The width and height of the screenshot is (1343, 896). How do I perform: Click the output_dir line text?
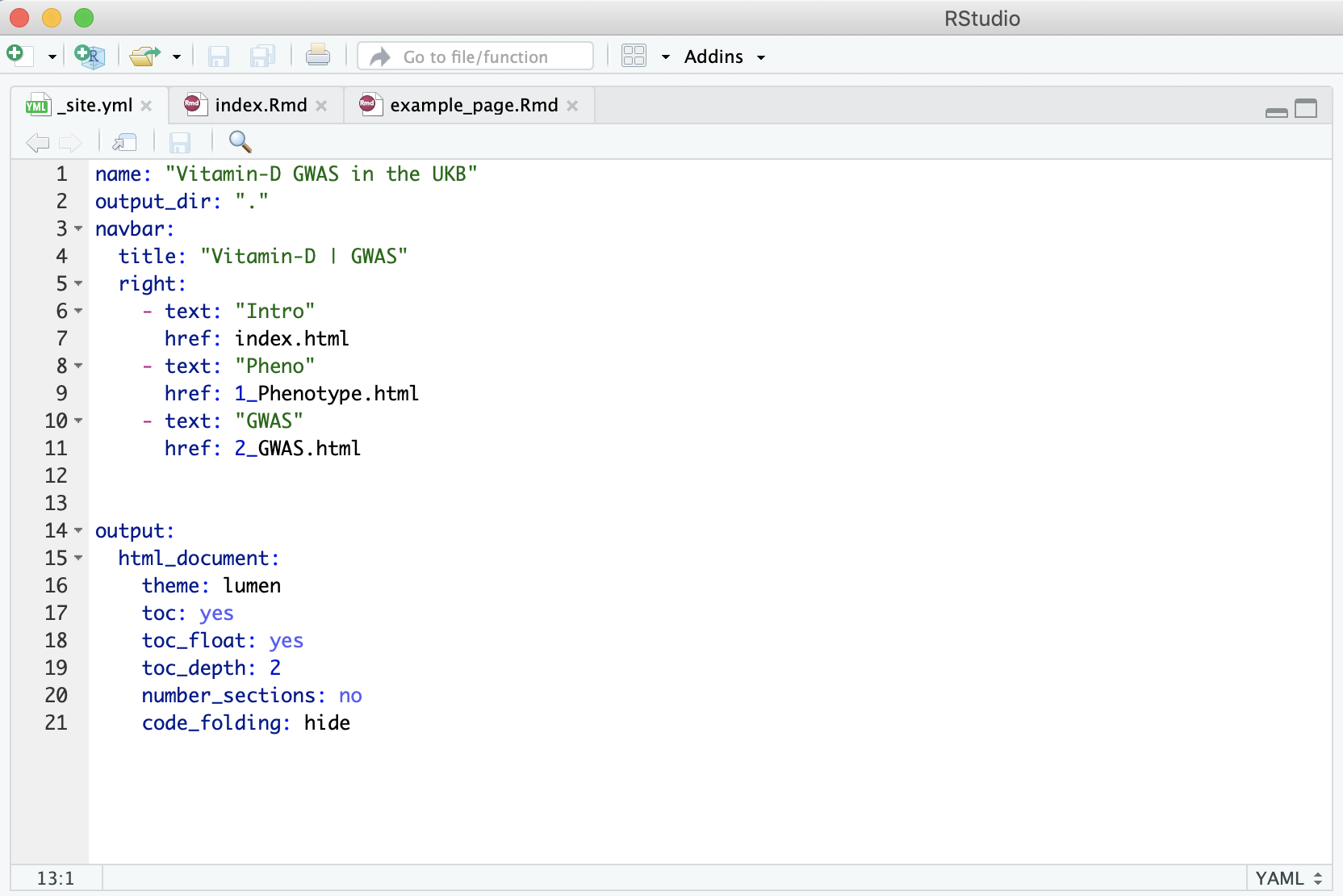pos(182,202)
